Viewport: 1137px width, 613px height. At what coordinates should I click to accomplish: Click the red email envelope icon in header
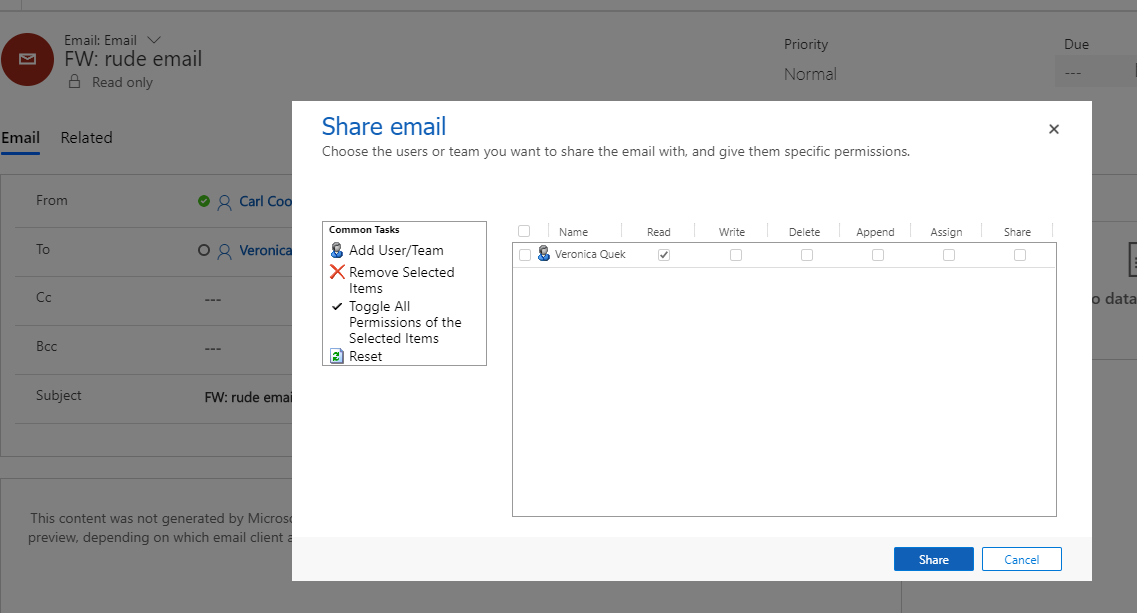click(x=28, y=59)
